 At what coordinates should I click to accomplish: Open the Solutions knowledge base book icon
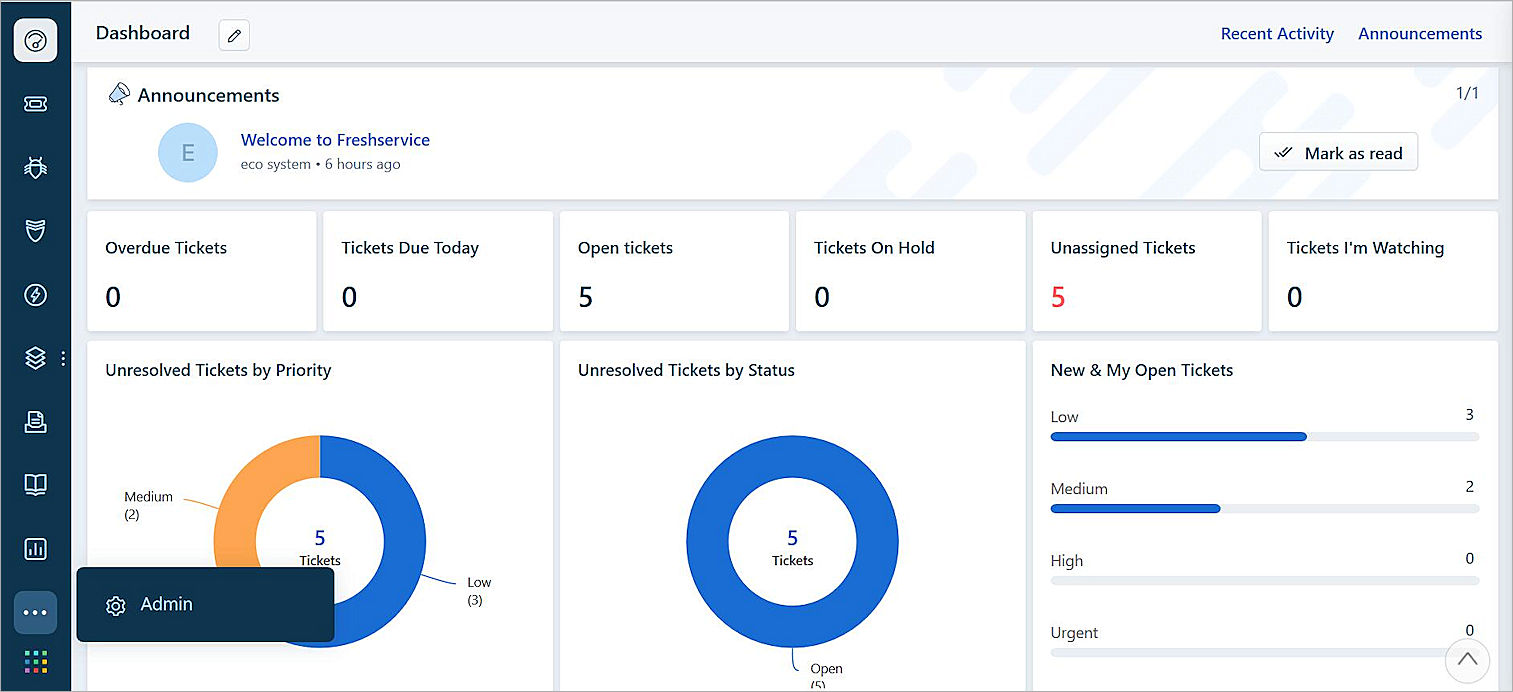tap(35, 484)
